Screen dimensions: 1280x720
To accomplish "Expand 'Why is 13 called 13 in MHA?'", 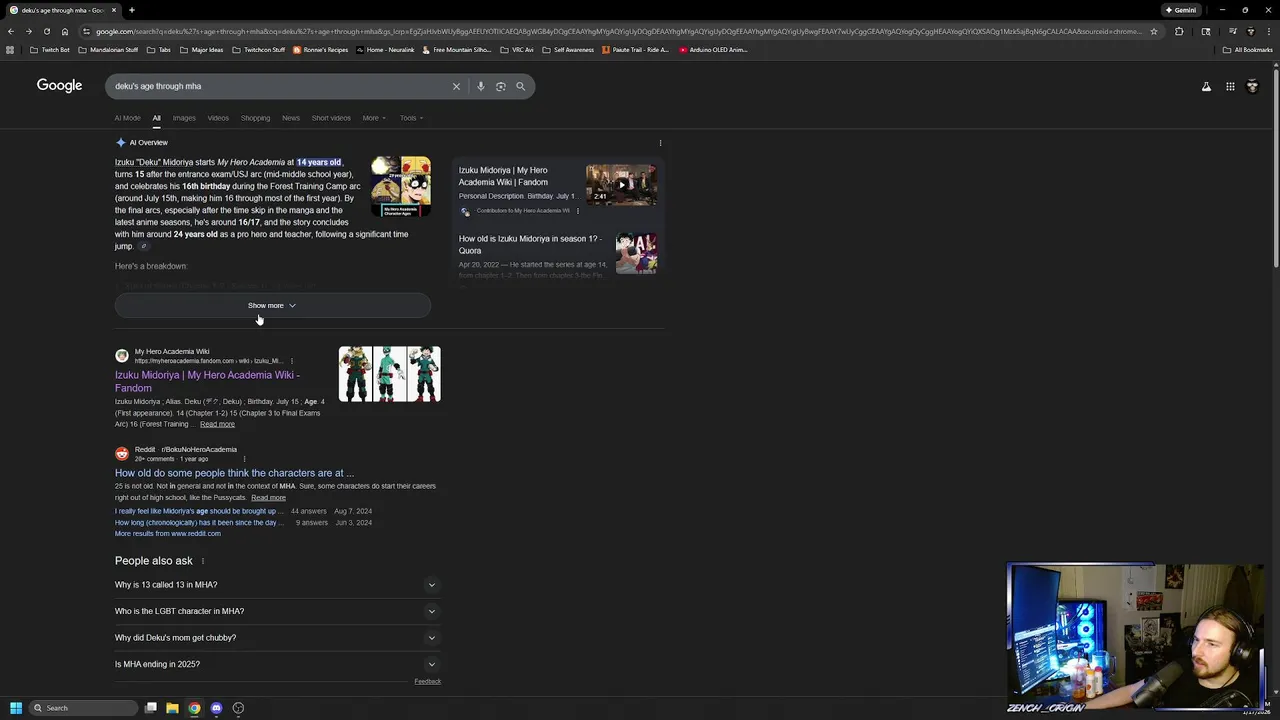I will 277,585.
